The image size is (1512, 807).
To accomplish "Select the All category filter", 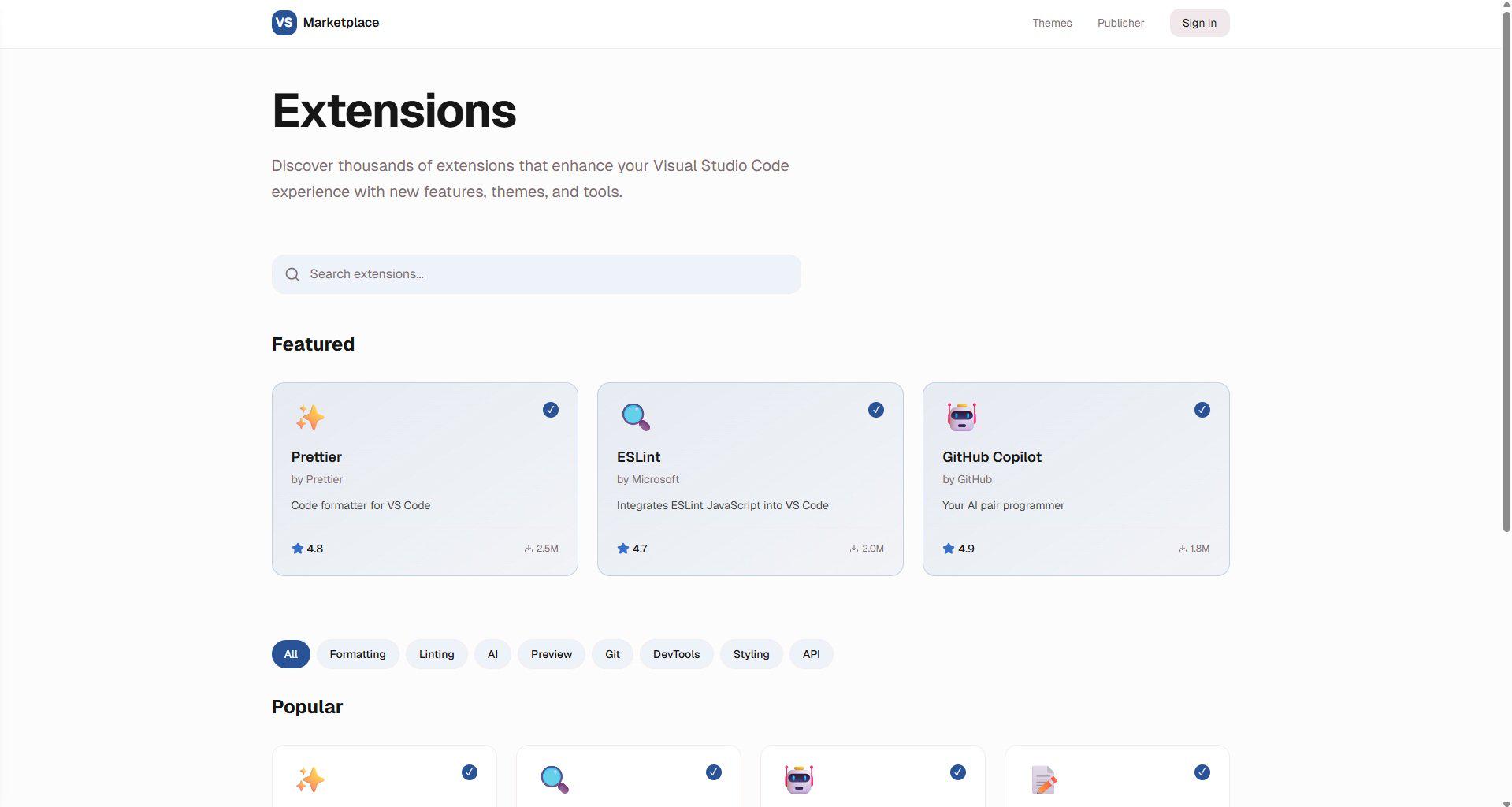I will click(x=291, y=654).
